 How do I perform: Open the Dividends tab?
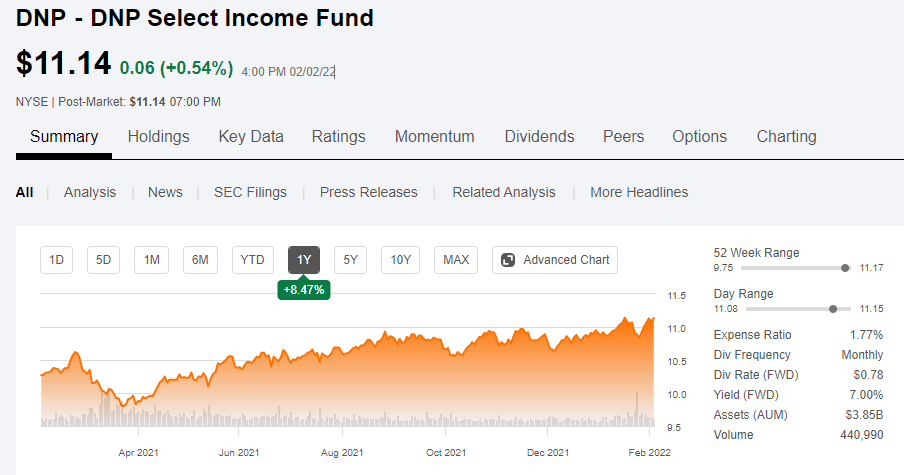click(x=540, y=137)
